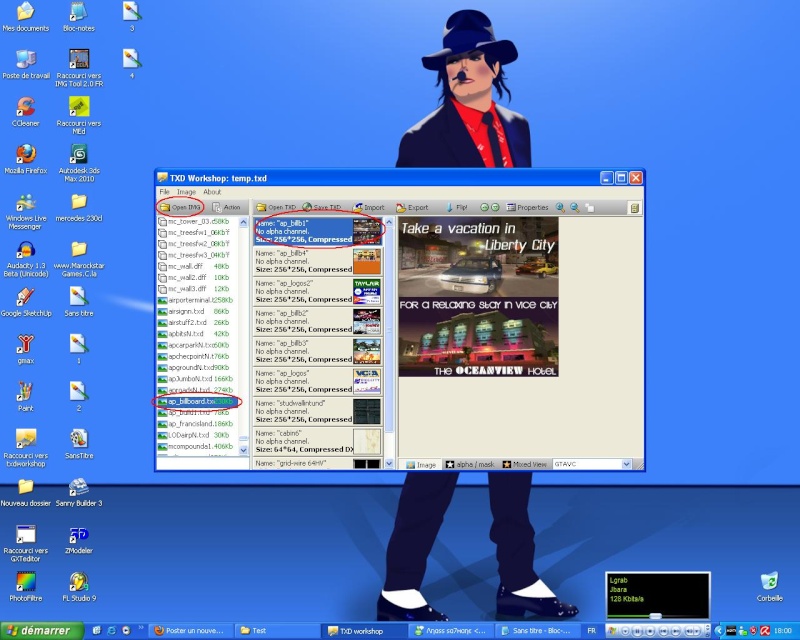Open the PhotoFiltre desktop icon
The image size is (800, 640).
click(x=26, y=586)
